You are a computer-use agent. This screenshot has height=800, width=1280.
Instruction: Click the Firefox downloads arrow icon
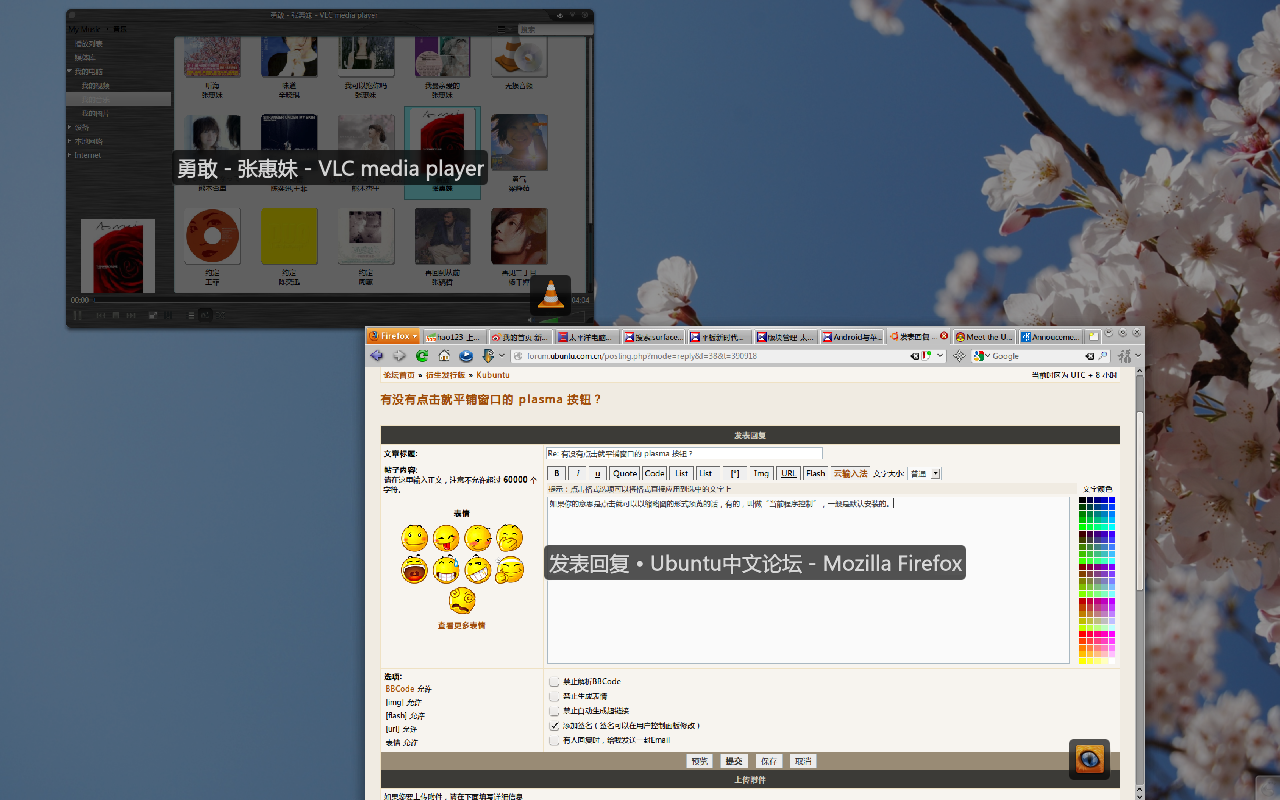click(489, 356)
